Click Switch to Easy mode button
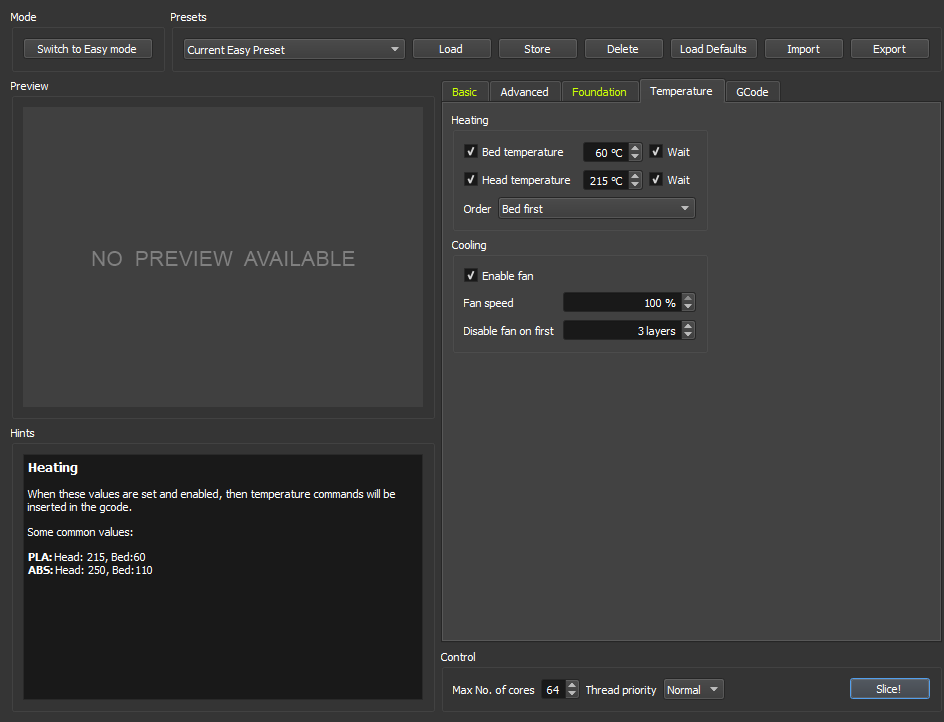Image resolution: width=944 pixels, height=722 pixels. [87, 49]
